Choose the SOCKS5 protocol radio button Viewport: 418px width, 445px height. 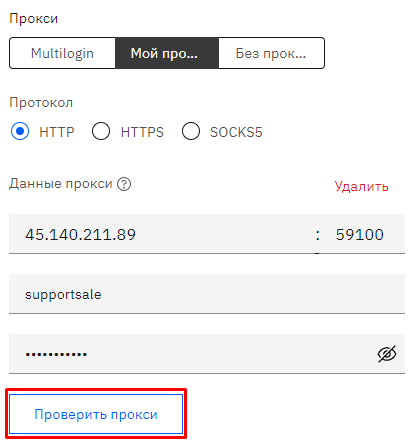pyautogui.click(x=191, y=131)
